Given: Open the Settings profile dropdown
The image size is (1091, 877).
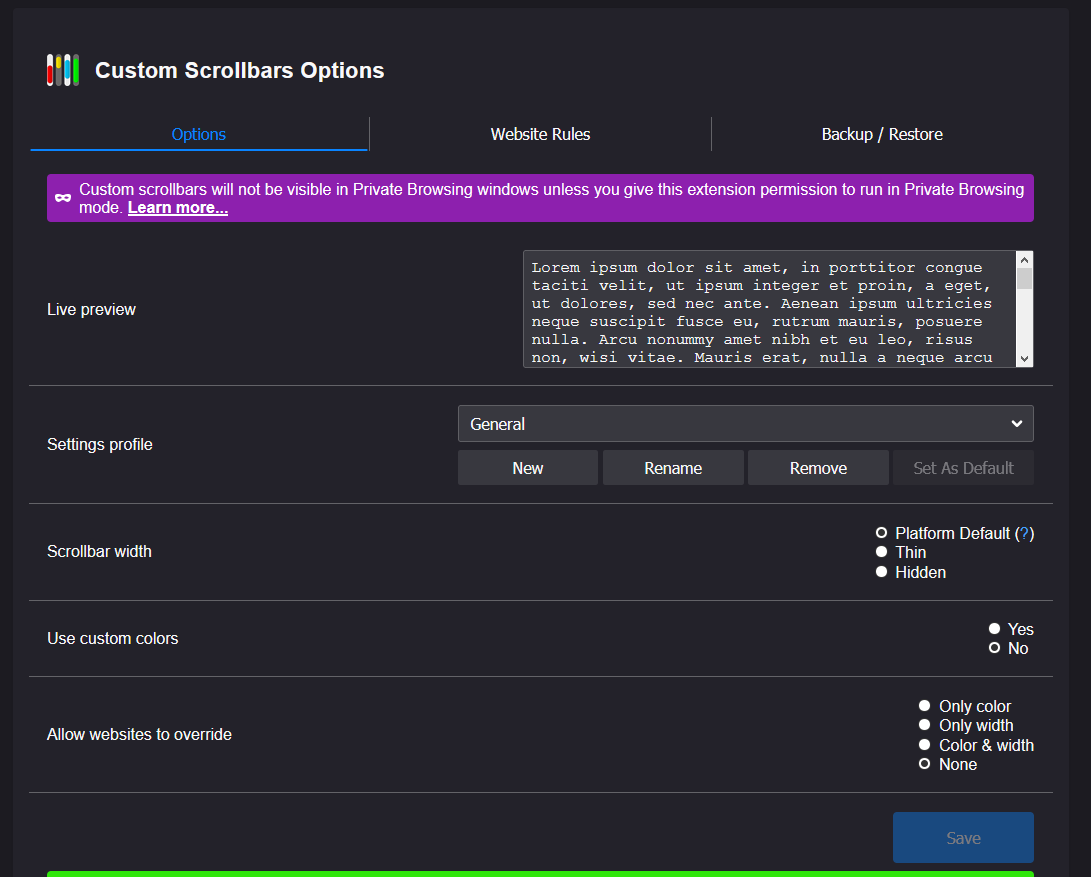Looking at the screenshot, I should [745, 423].
